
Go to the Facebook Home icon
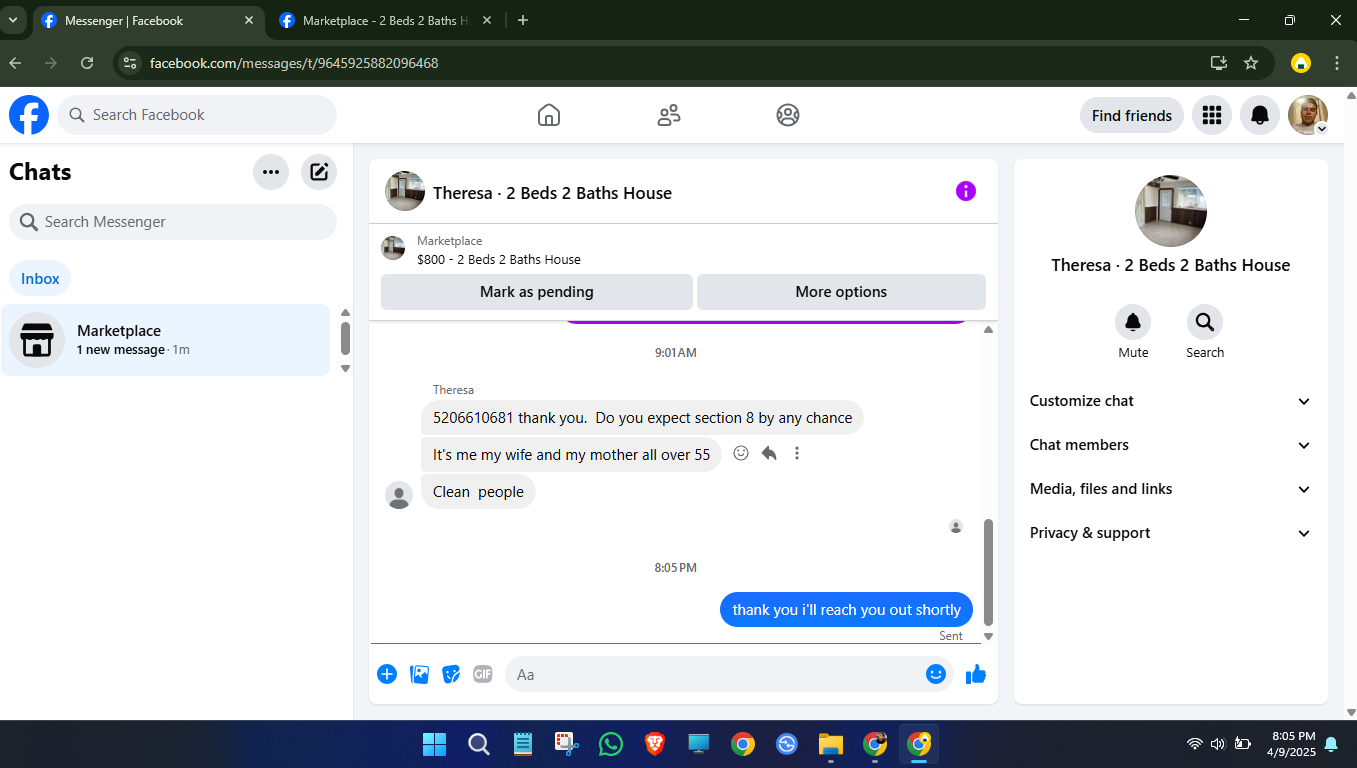(549, 115)
